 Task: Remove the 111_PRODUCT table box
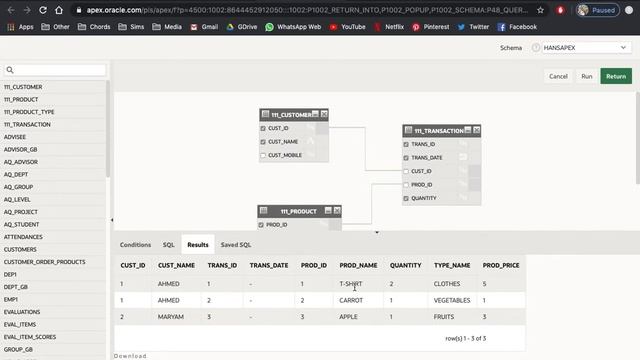pyautogui.click(x=337, y=211)
